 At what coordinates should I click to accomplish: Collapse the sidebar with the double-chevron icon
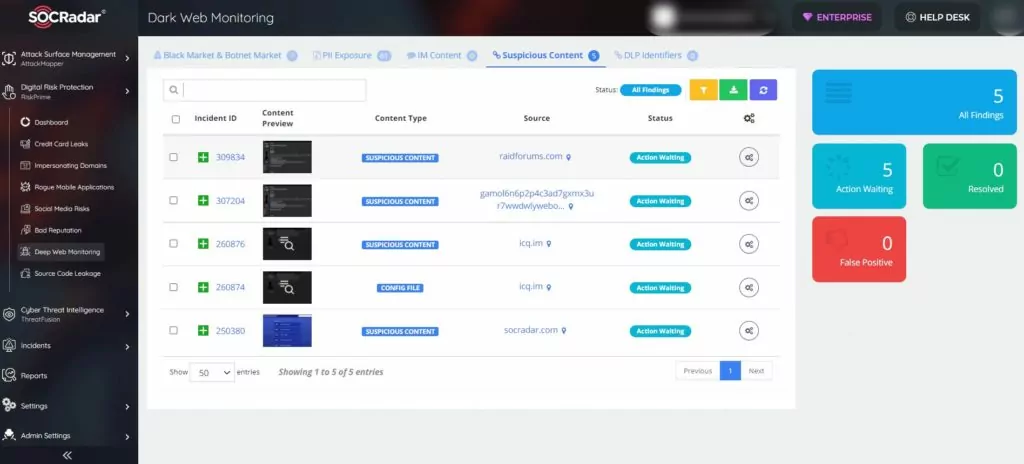(67, 456)
